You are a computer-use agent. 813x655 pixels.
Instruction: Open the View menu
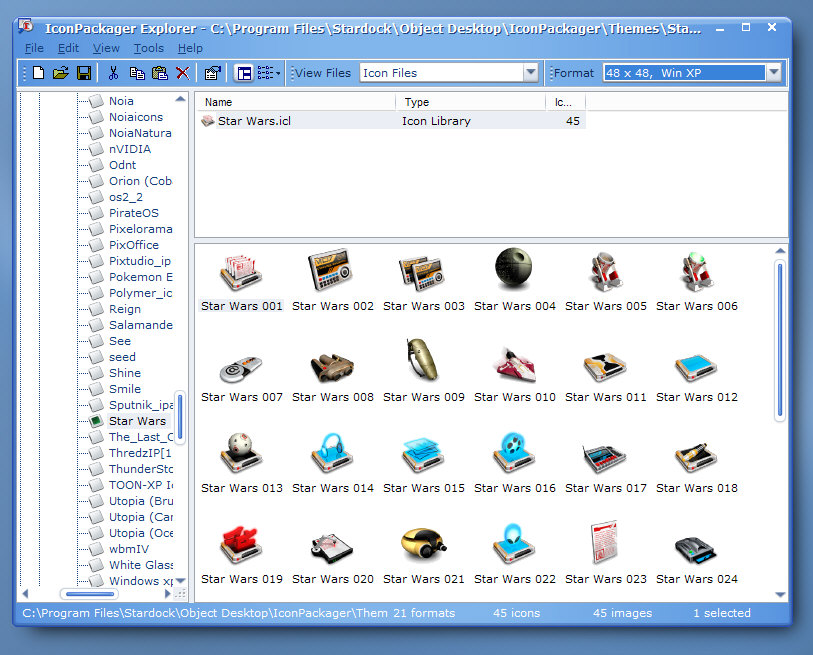pyautogui.click(x=106, y=47)
